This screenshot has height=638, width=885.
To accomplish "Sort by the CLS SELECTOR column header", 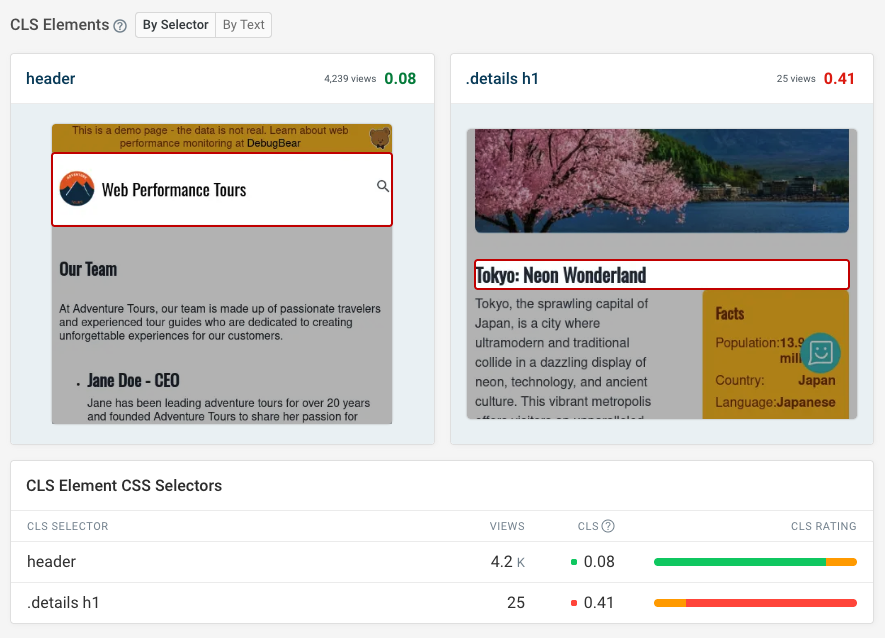I will click(x=68, y=526).
